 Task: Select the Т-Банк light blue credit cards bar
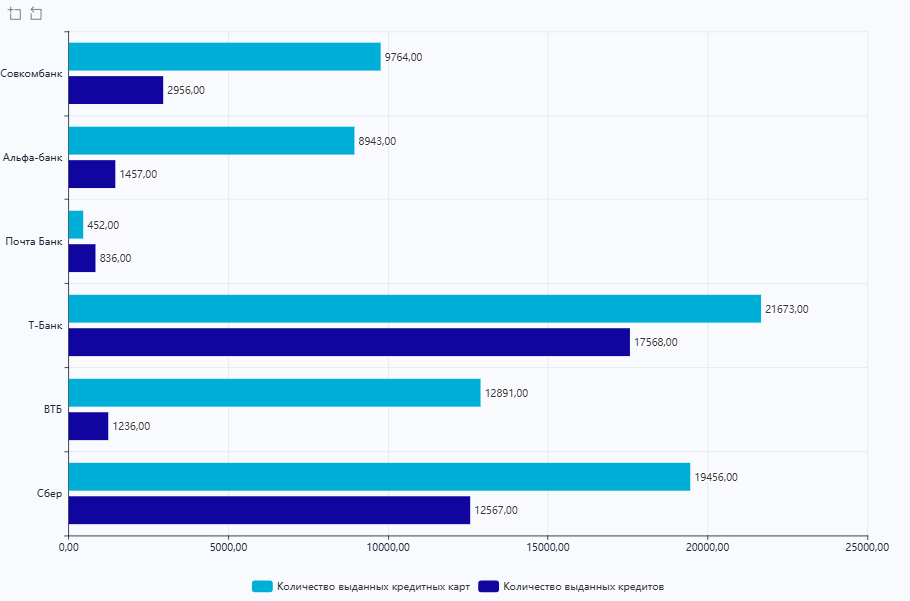415,309
